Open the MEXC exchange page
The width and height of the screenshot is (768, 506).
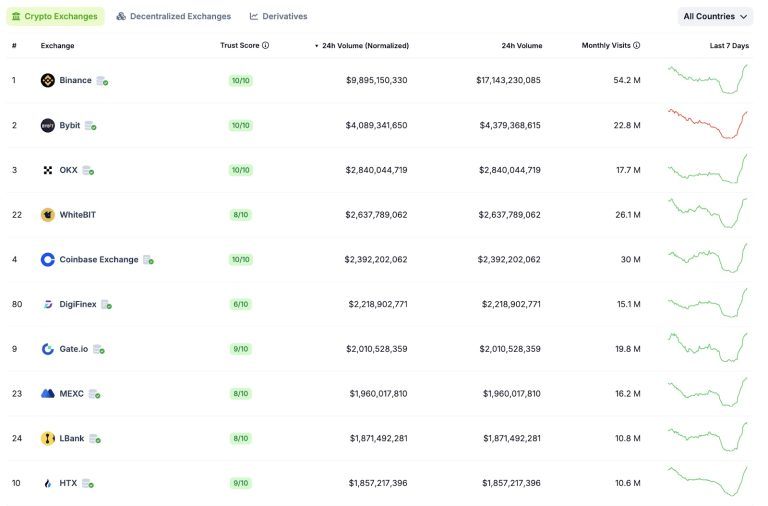tap(71, 394)
